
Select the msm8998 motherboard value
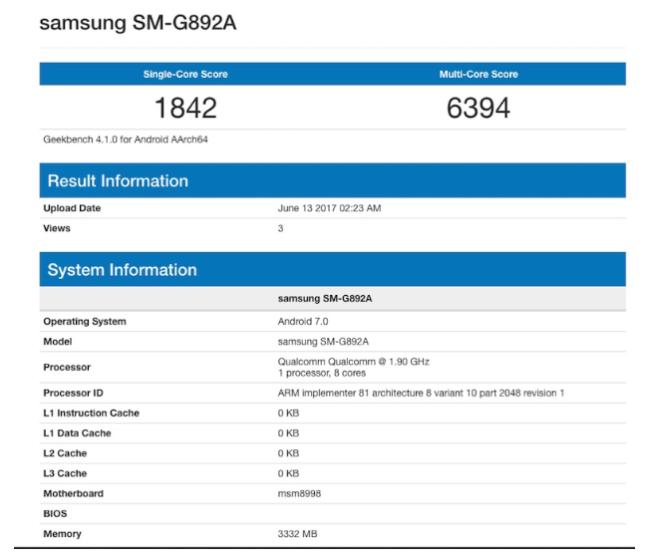pyautogui.click(x=299, y=494)
